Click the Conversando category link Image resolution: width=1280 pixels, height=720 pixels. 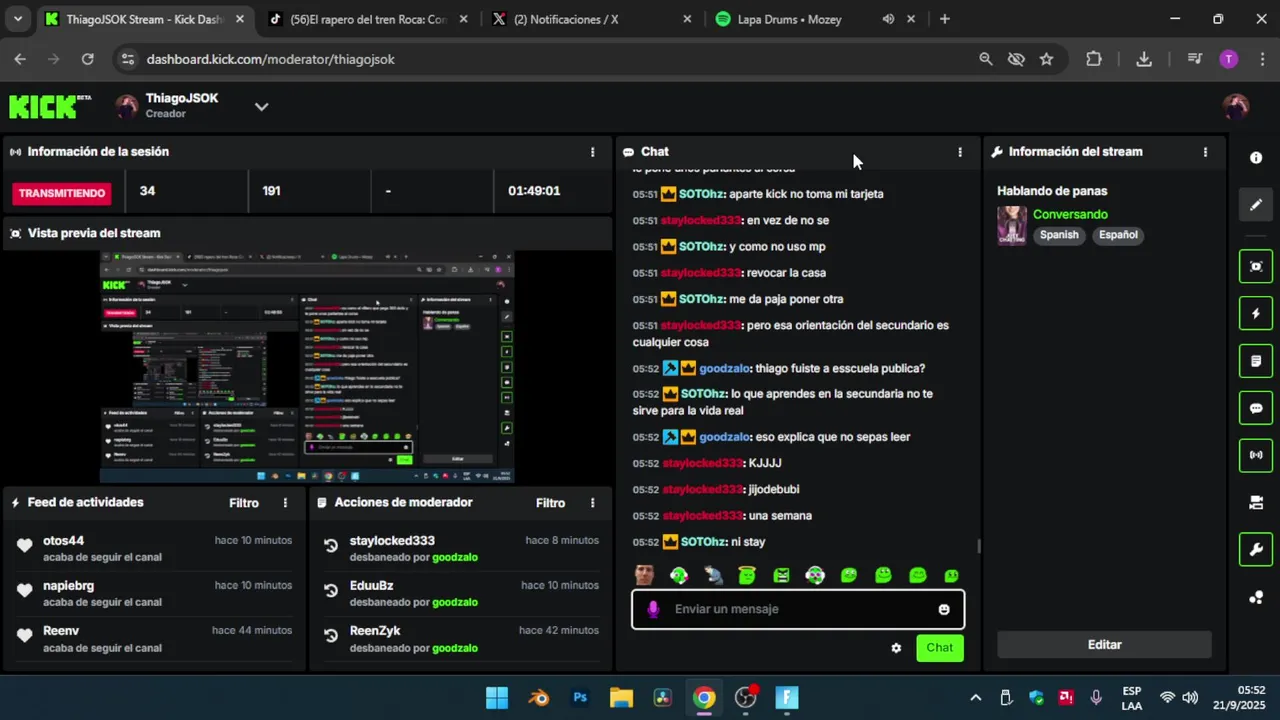coord(1070,214)
